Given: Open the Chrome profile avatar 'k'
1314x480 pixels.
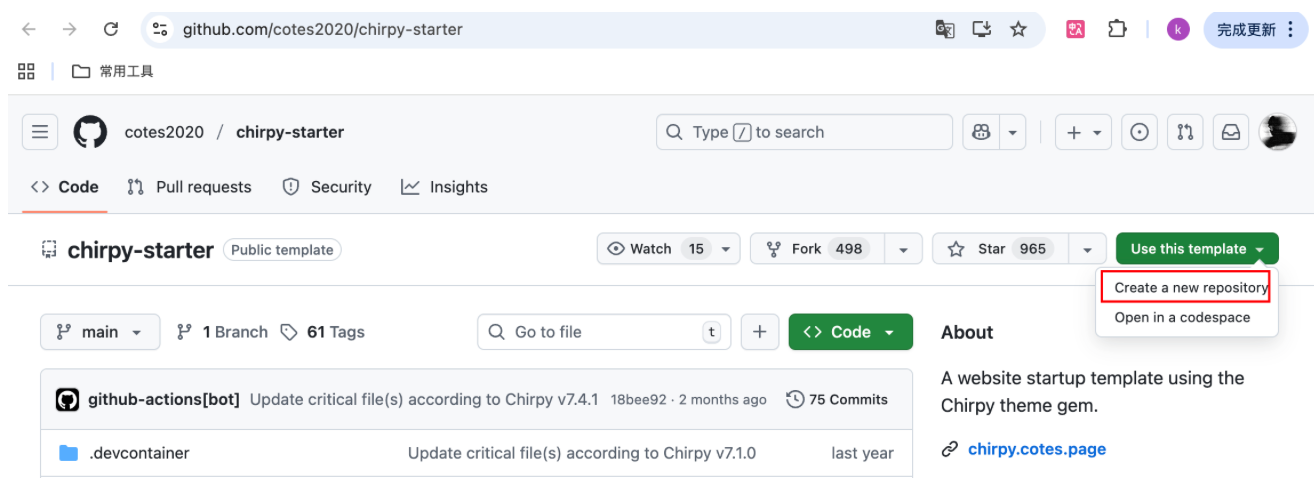Looking at the screenshot, I should point(1178,29).
